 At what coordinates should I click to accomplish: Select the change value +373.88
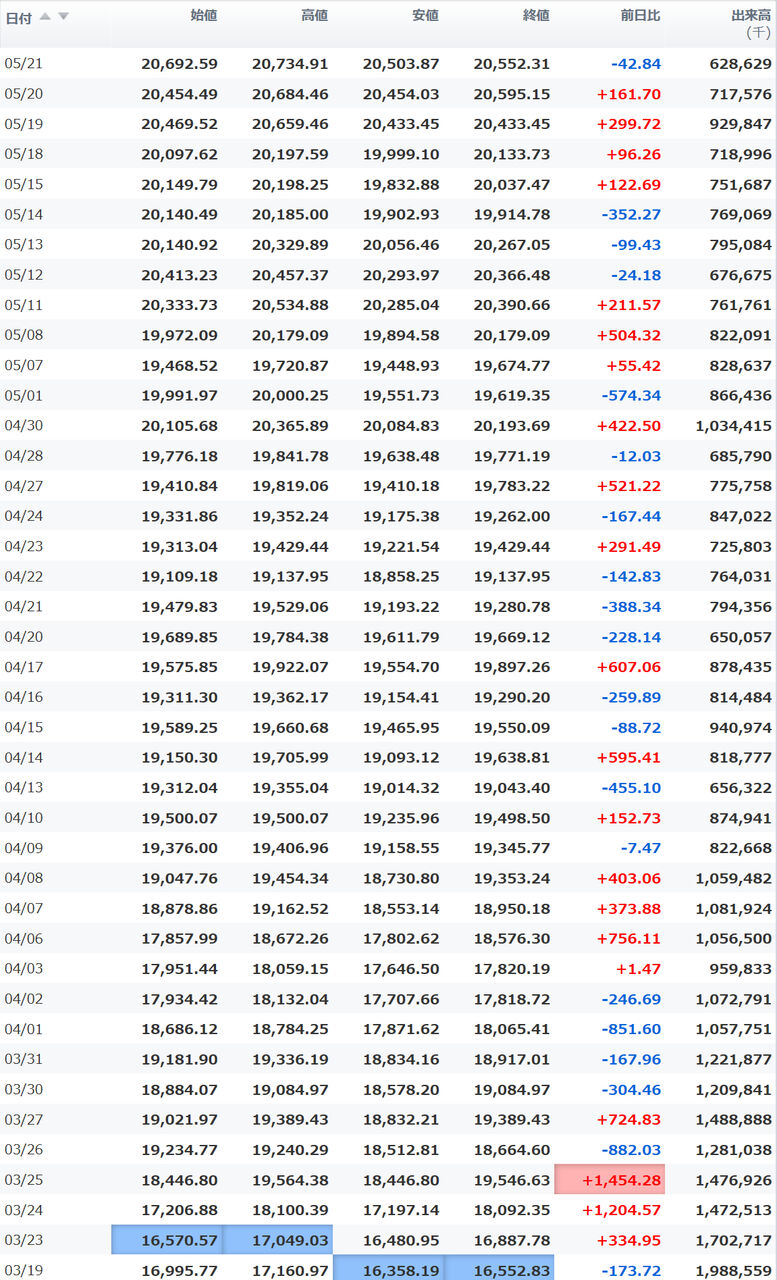(x=629, y=908)
